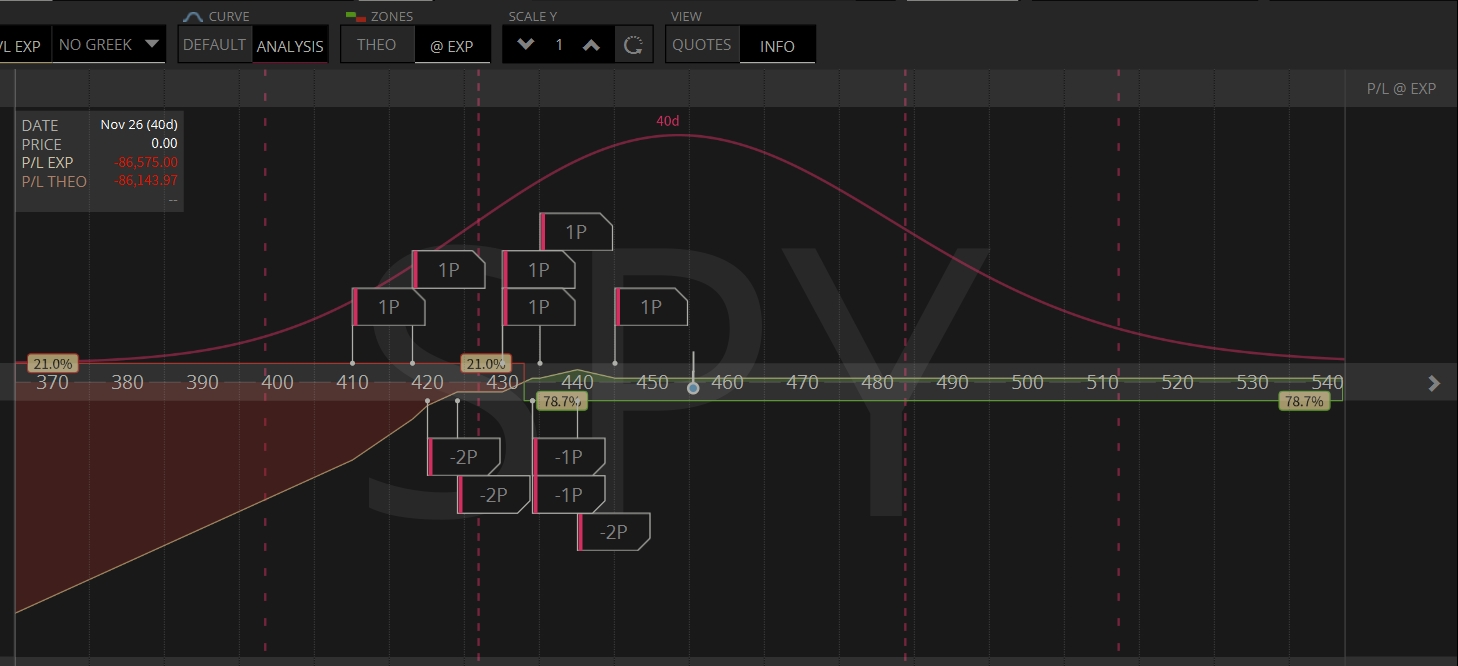This screenshot has height=666, width=1458.
Task: Click the rightmost 1P flag near 445
Action: point(651,307)
